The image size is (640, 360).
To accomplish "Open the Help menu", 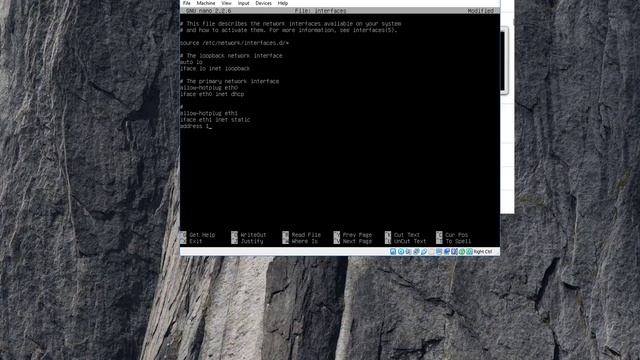I will click(283, 3).
